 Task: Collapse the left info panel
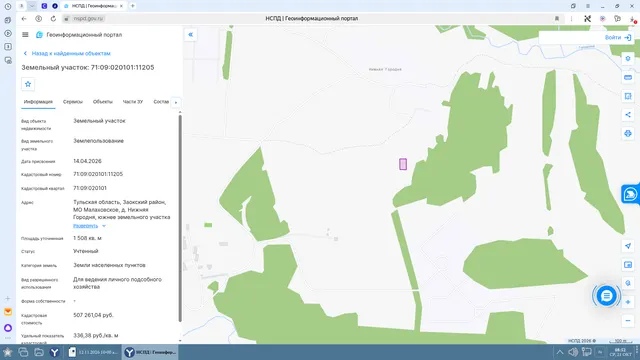tap(191, 35)
